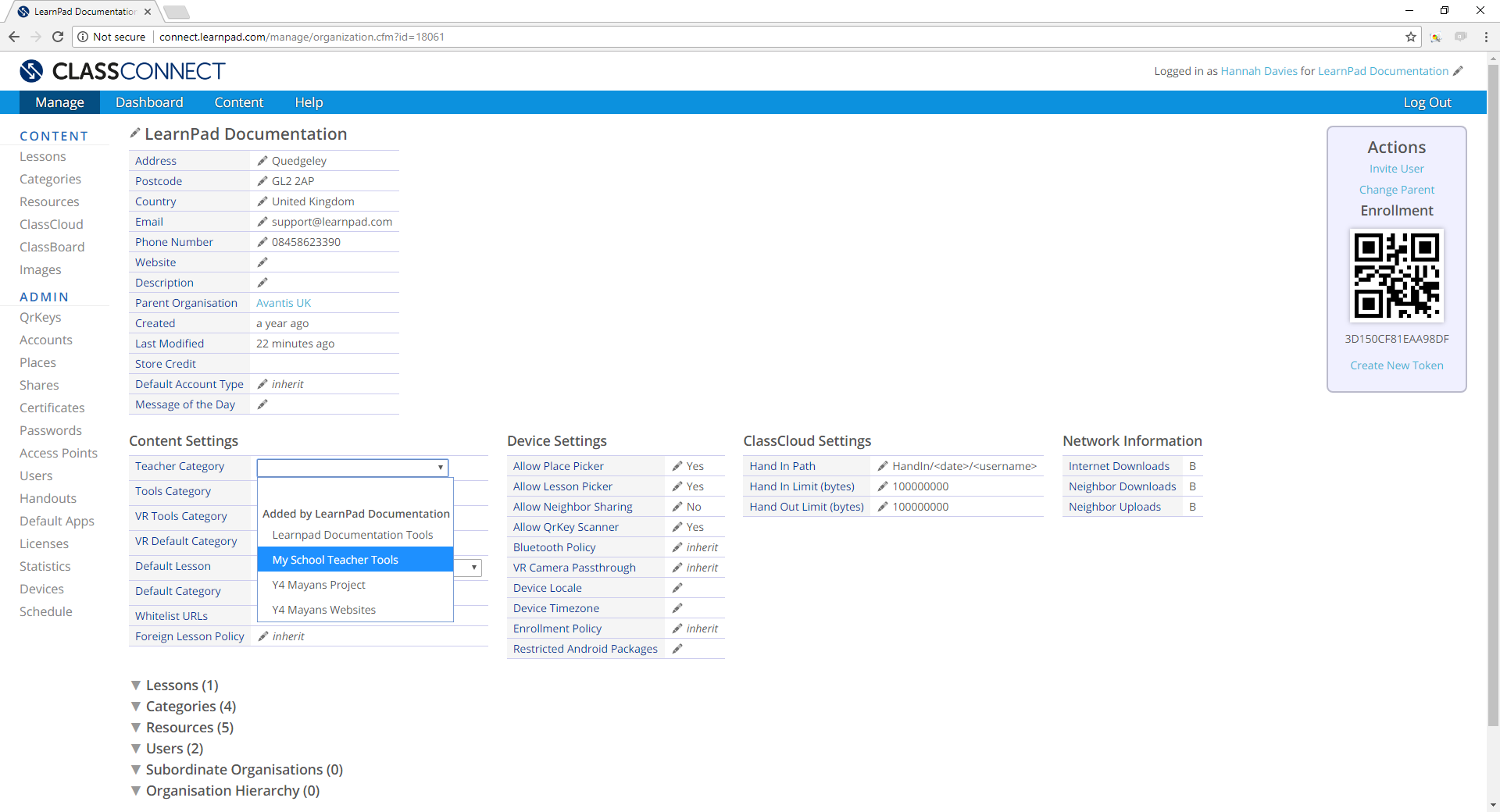The width and height of the screenshot is (1500, 812).
Task: Bookmark this page with the star icon
Action: tap(1411, 37)
